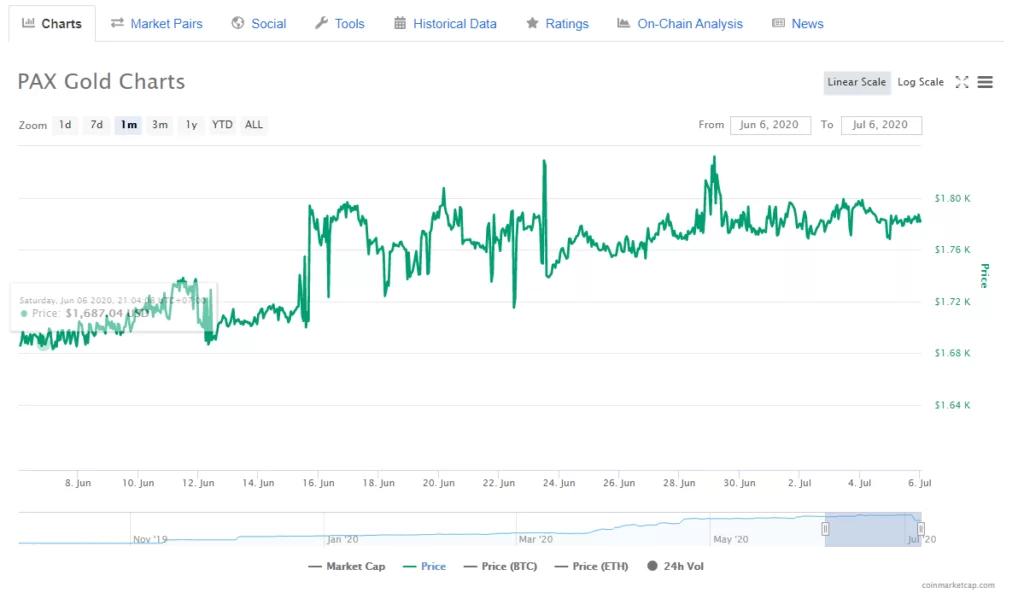Image resolution: width=1024 pixels, height=605 pixels.
Task: Click the left handle of range navigator
Action: tap(826, 528)
